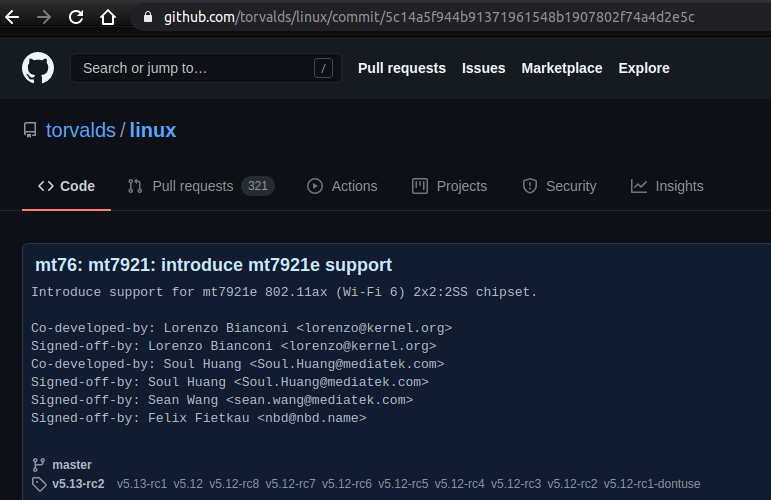Screen dimensions: 771x500
Task: Open the v5.12 tag link
Action: point(188,484)
